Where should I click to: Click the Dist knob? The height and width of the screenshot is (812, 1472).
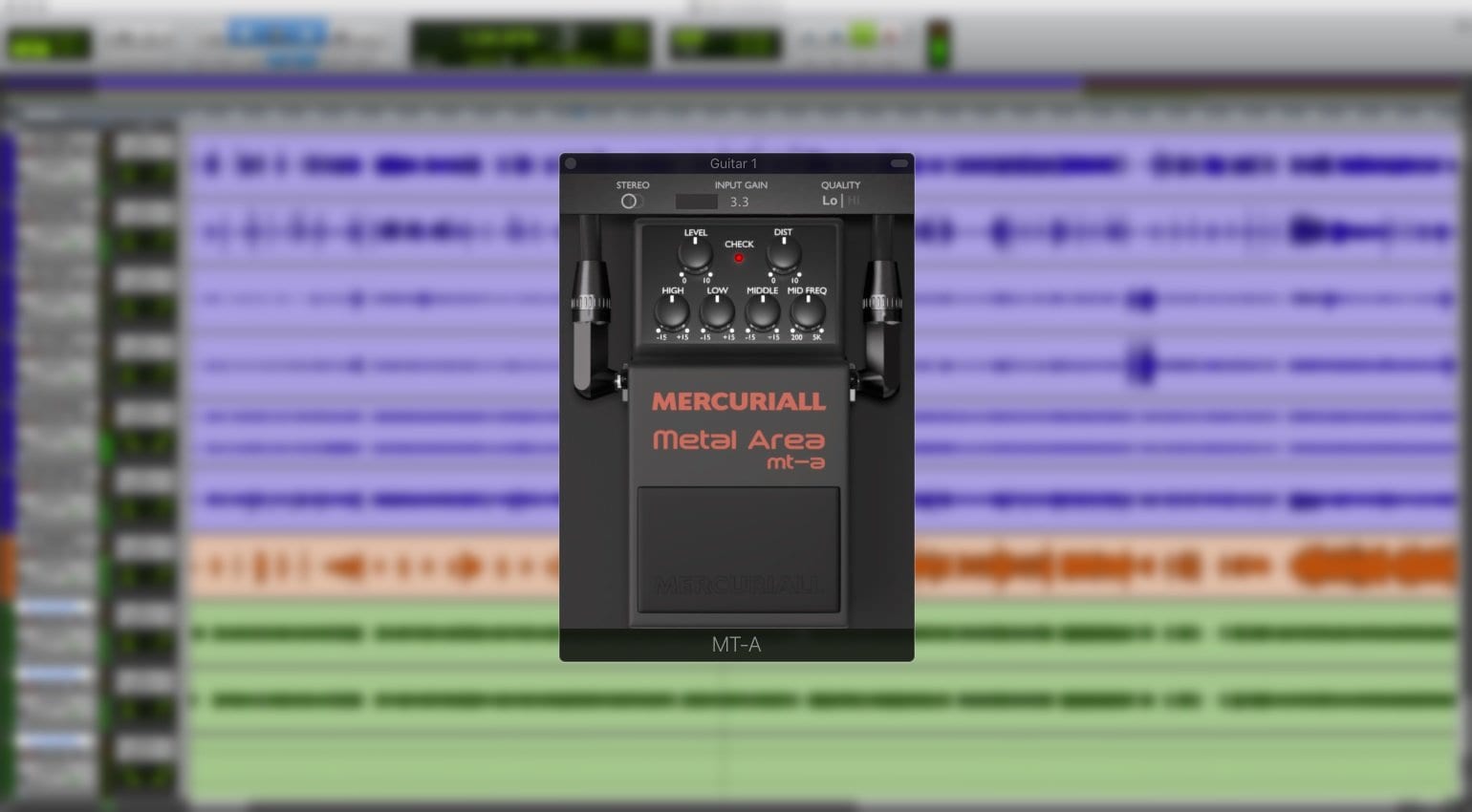[x=784, y=255]
